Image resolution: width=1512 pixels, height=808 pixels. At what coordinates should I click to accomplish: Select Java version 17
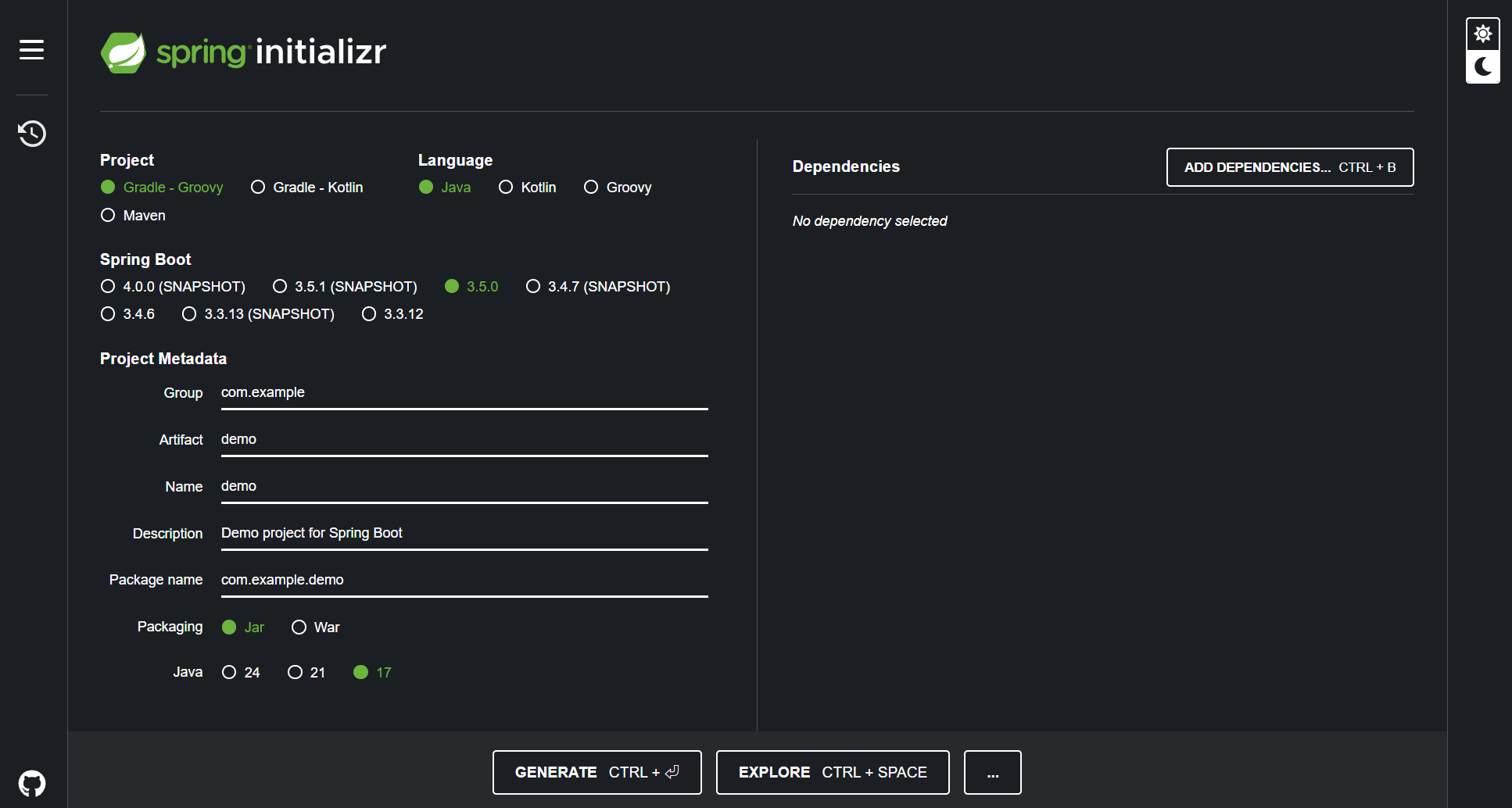[x=372, y=673]
